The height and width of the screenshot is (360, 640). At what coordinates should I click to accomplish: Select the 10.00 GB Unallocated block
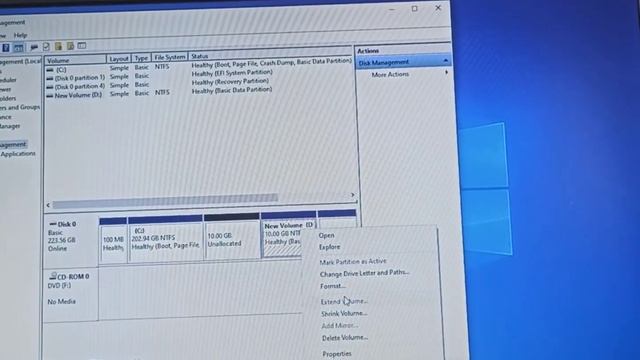pyautogui.click(x=232, y=237)
